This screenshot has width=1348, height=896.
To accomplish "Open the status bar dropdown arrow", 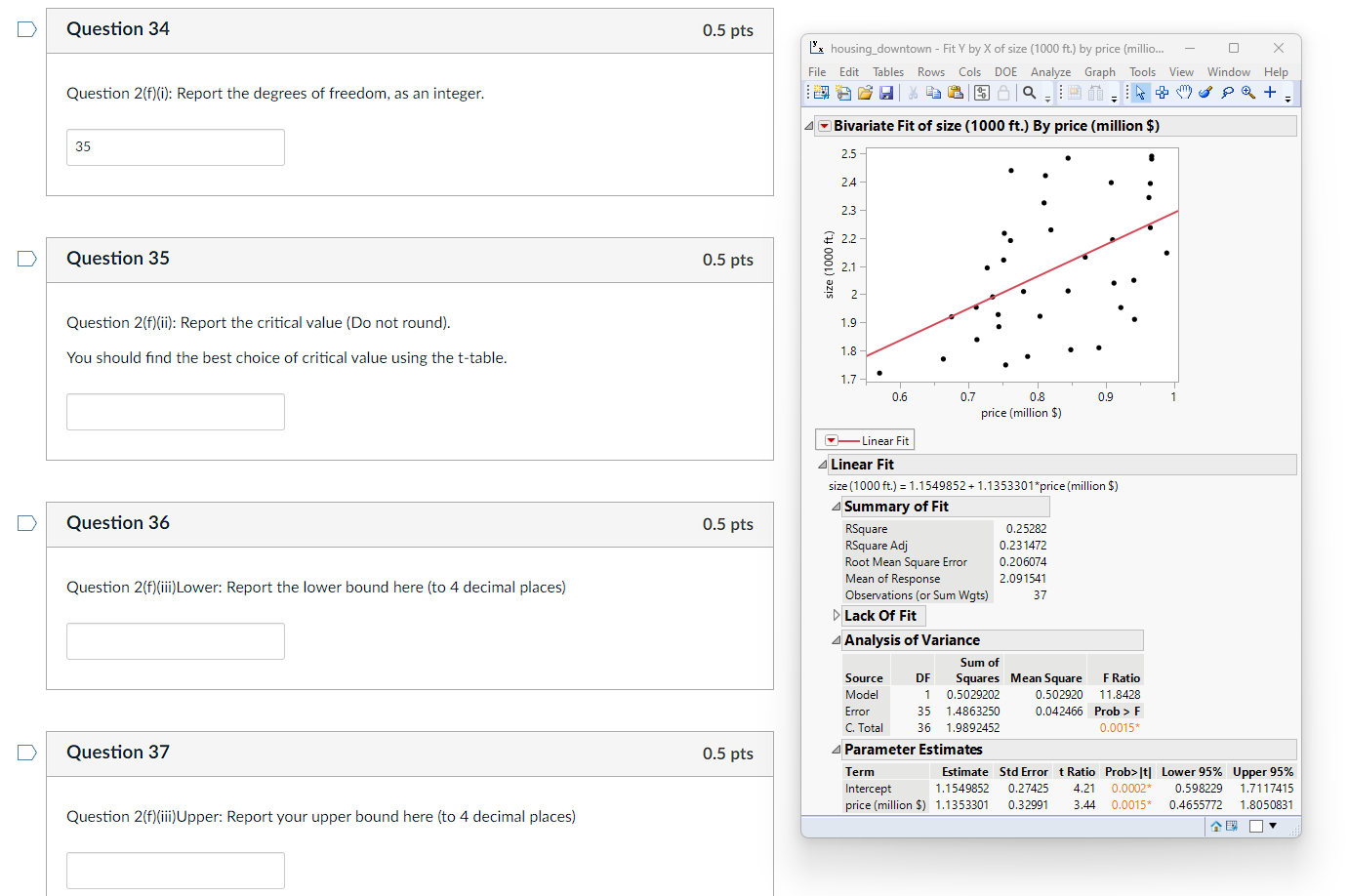I will click(1273, 826).
